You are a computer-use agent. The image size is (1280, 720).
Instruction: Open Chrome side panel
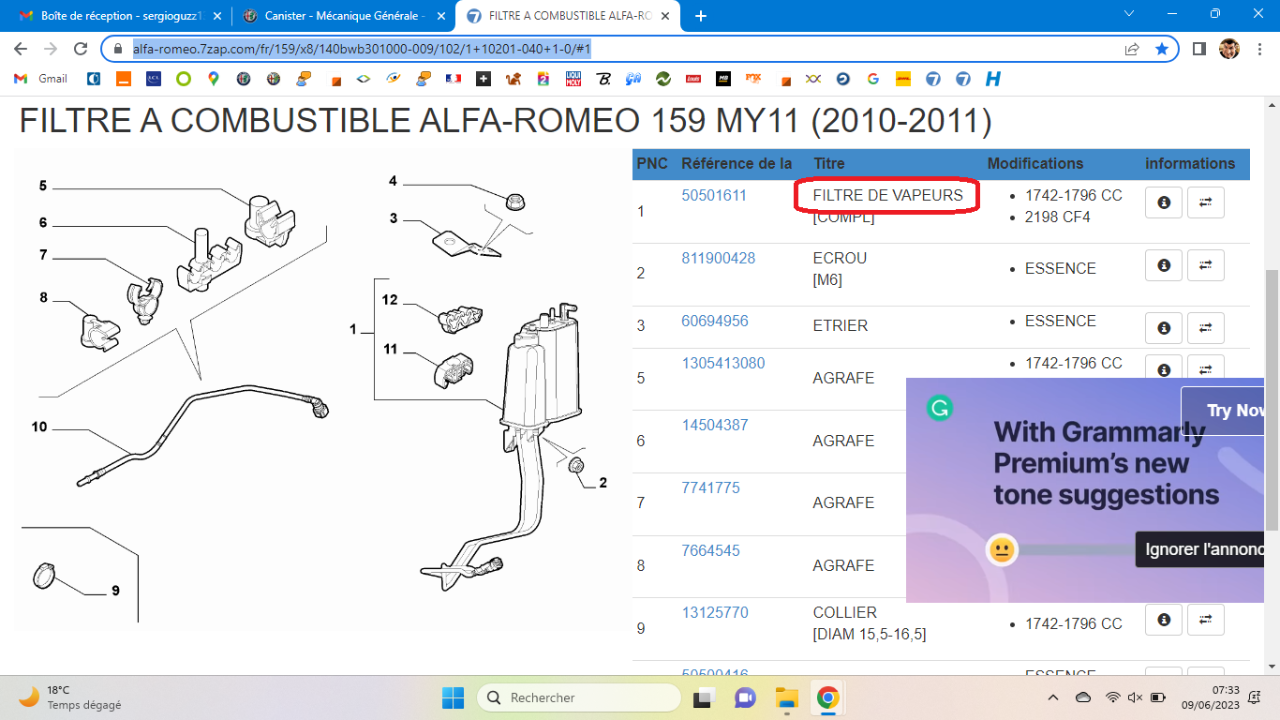tap(1199, 48)
